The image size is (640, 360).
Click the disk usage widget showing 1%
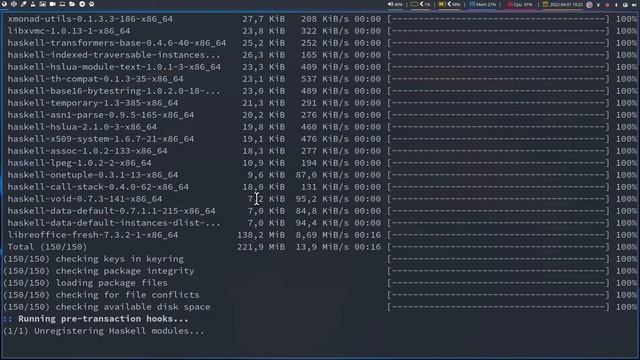click(421, 4)
